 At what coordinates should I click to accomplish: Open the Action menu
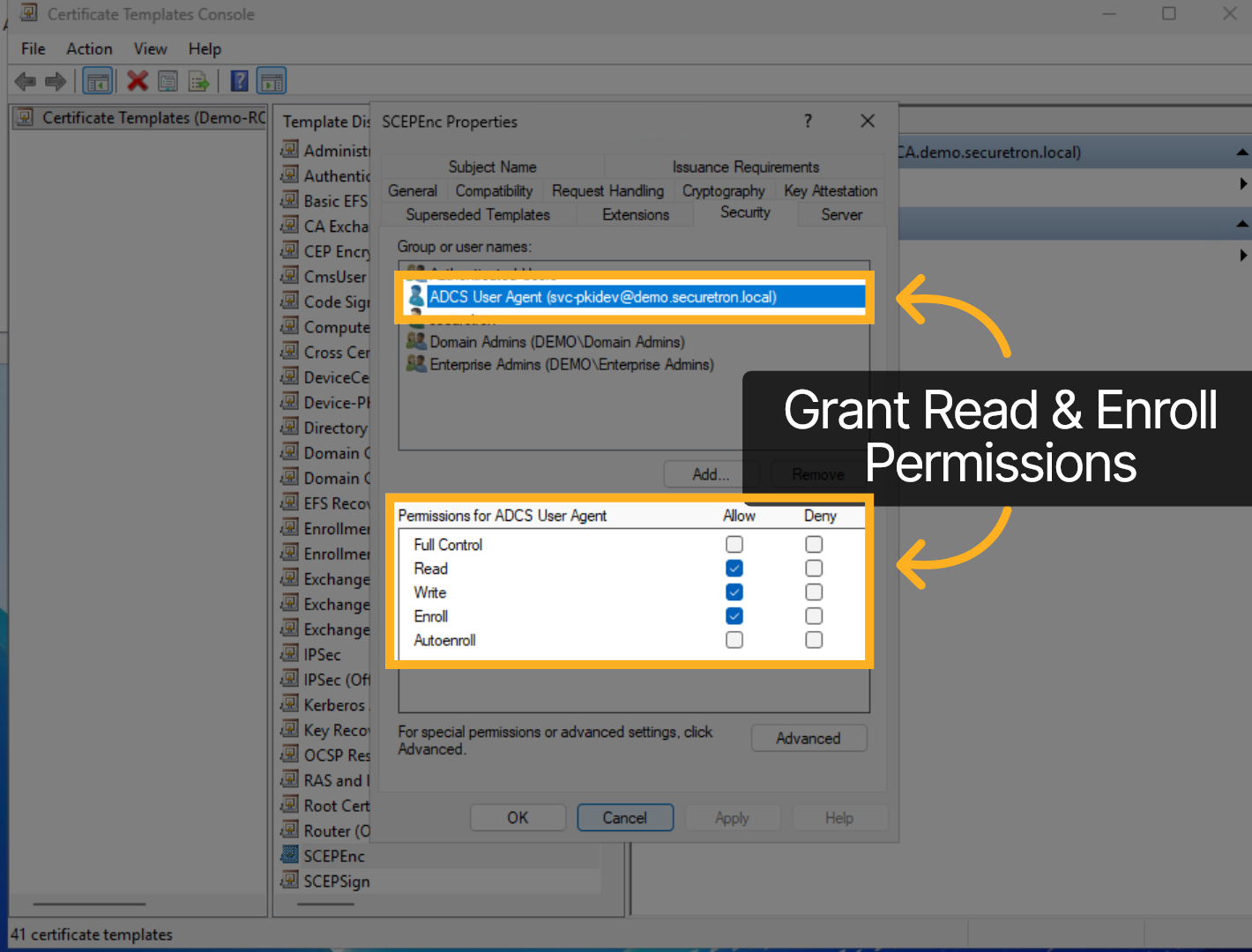(x=88, y=48)
